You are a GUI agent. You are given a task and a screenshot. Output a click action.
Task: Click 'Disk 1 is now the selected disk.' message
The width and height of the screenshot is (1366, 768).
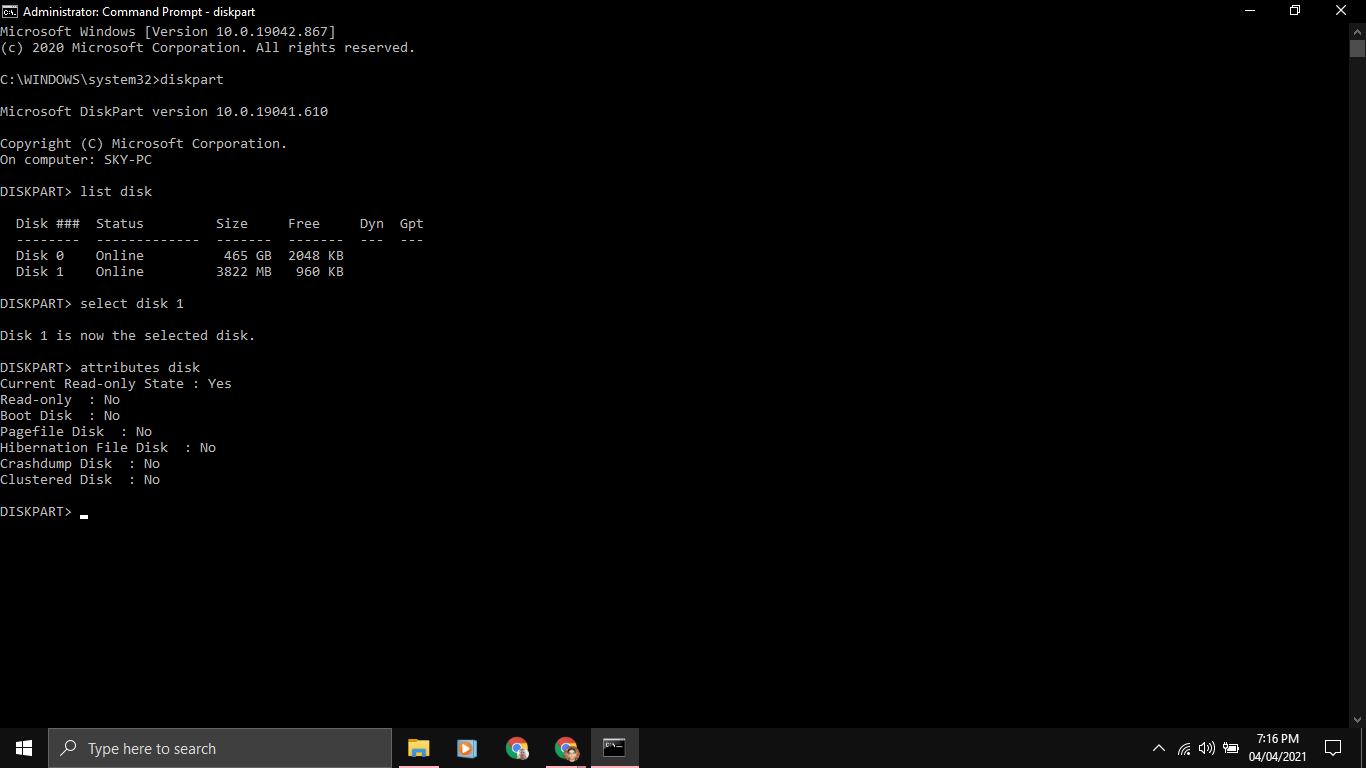(x=128, y=336)
